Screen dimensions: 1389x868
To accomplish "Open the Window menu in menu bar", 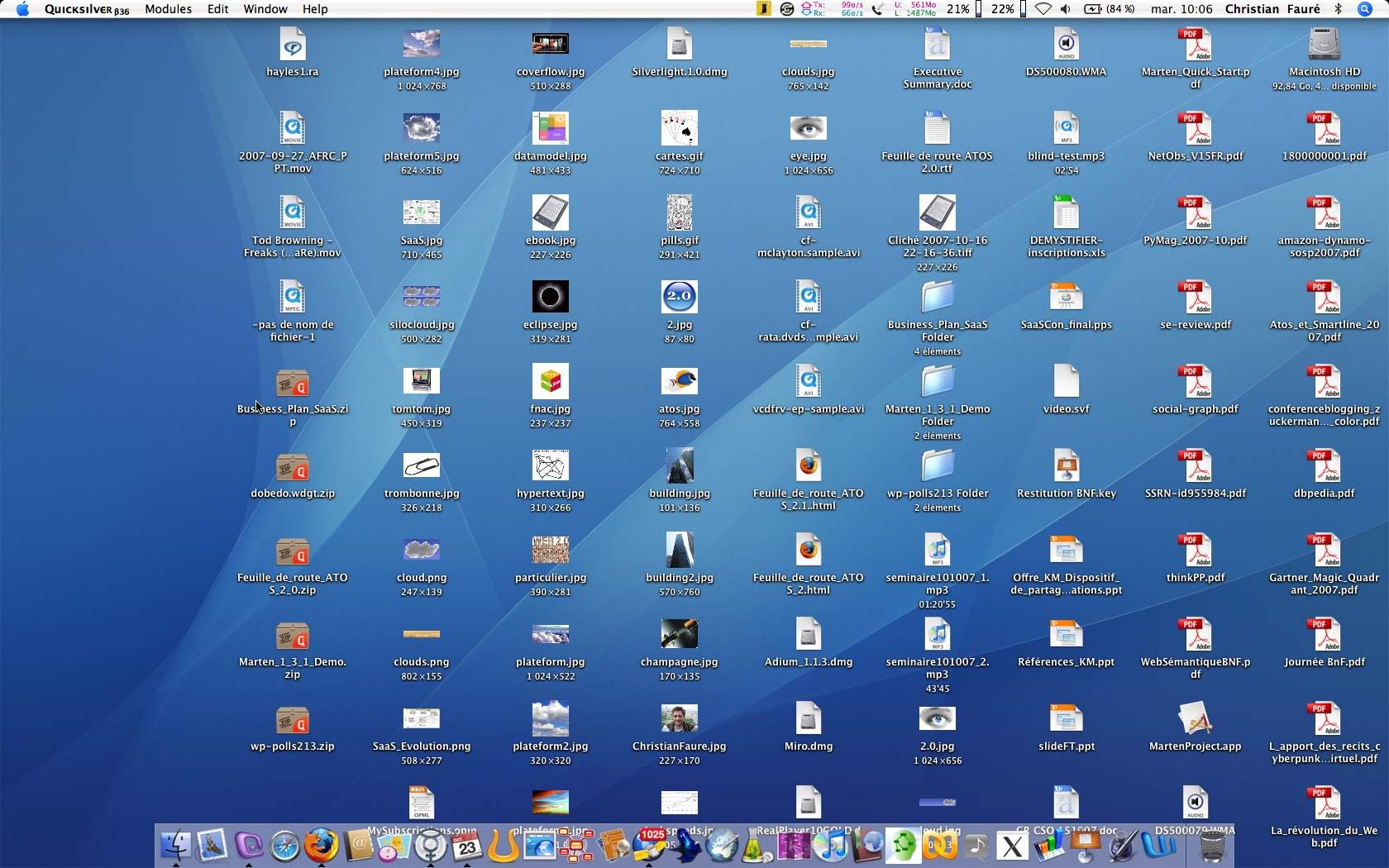I will tap(265, 9).
